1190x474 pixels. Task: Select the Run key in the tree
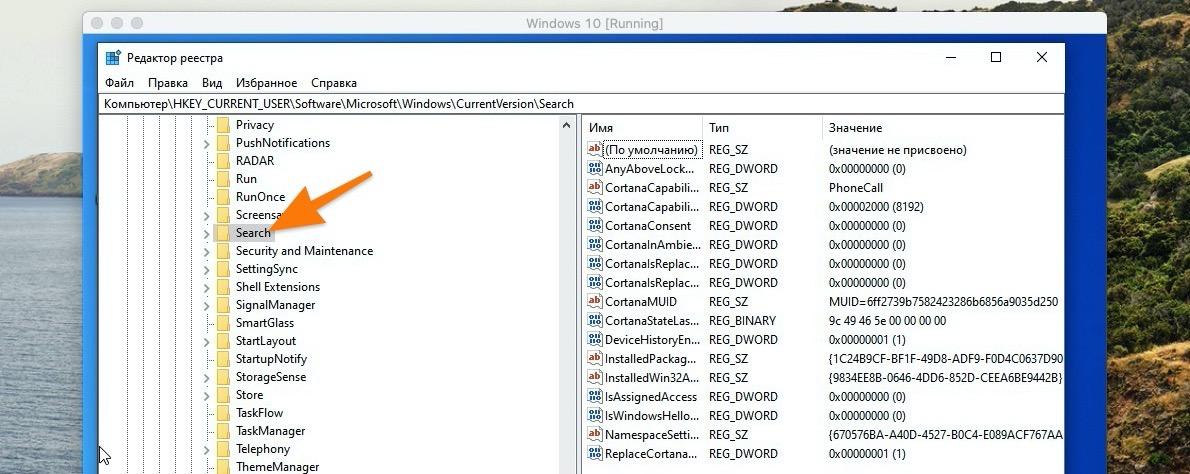point(246,179)
